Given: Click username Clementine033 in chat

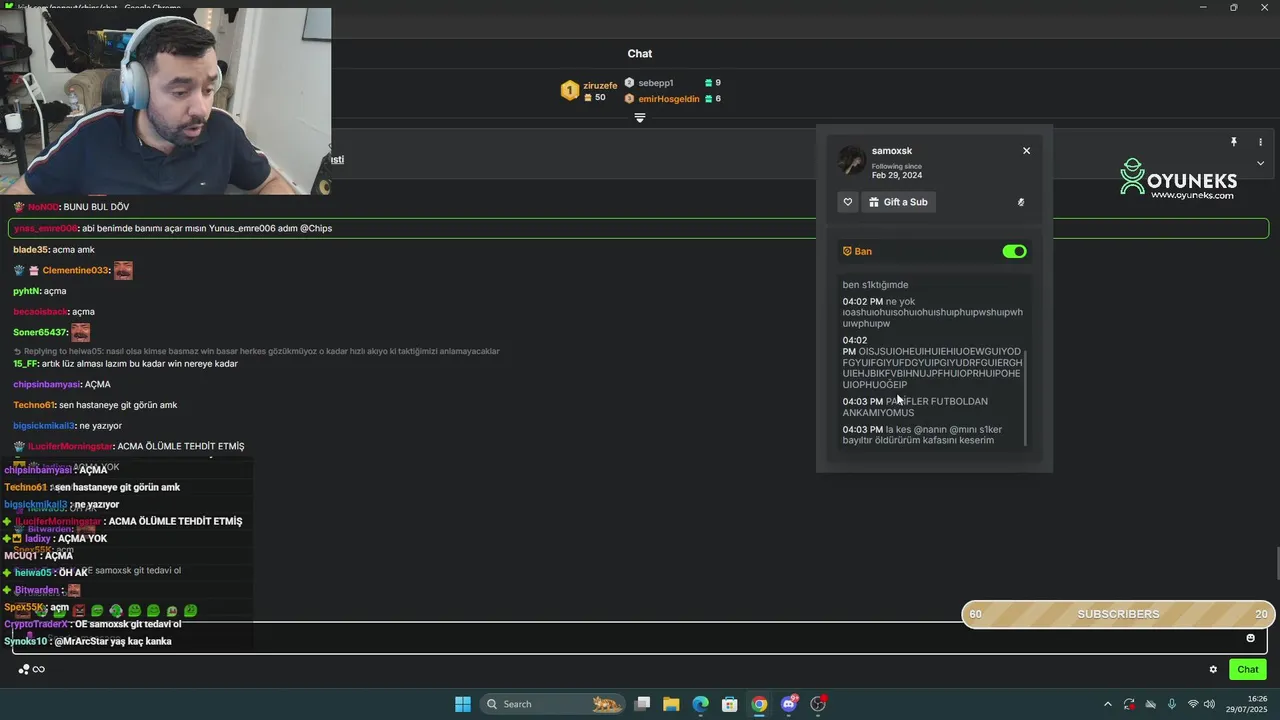Looking at the screenshot, I should tap(75, 270).
